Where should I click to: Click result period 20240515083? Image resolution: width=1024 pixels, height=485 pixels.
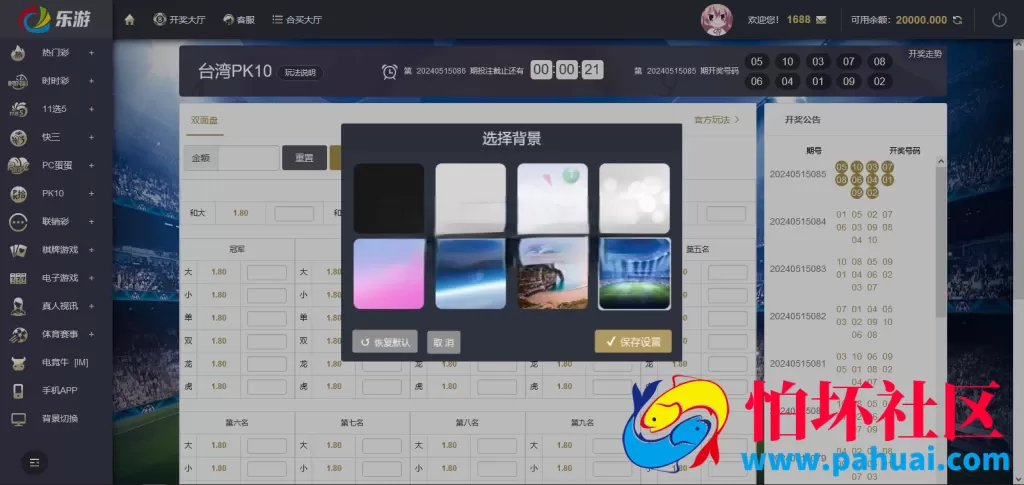click(797, 269)
